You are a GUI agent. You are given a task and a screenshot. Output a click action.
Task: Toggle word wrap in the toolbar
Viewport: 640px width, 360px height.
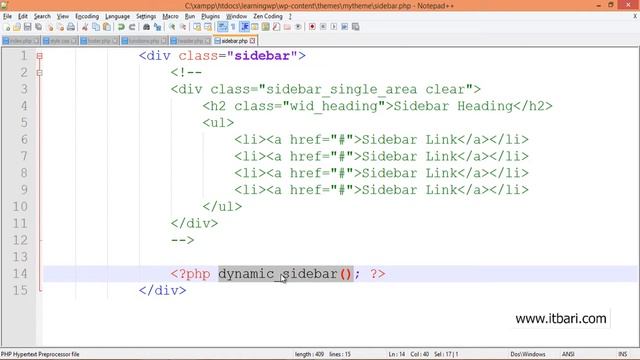[x=222, y=27]
